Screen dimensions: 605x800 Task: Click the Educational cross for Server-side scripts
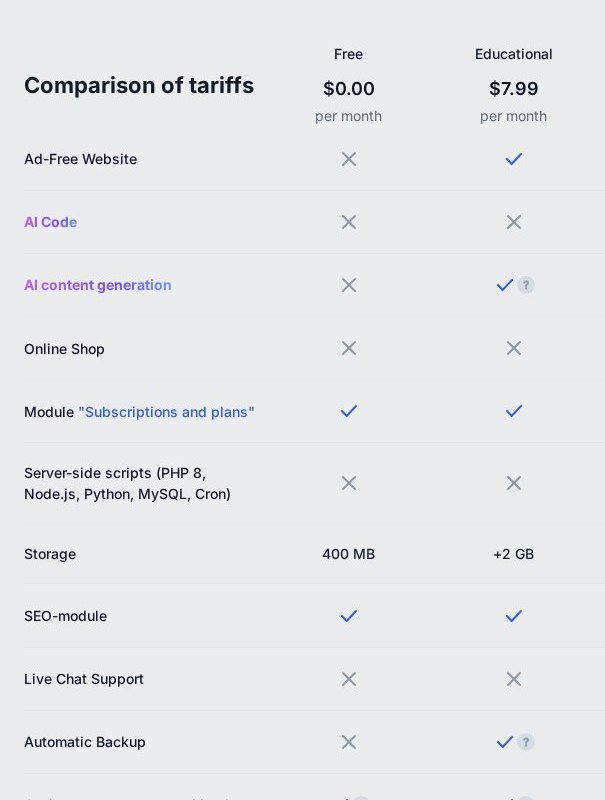(514, 483)
